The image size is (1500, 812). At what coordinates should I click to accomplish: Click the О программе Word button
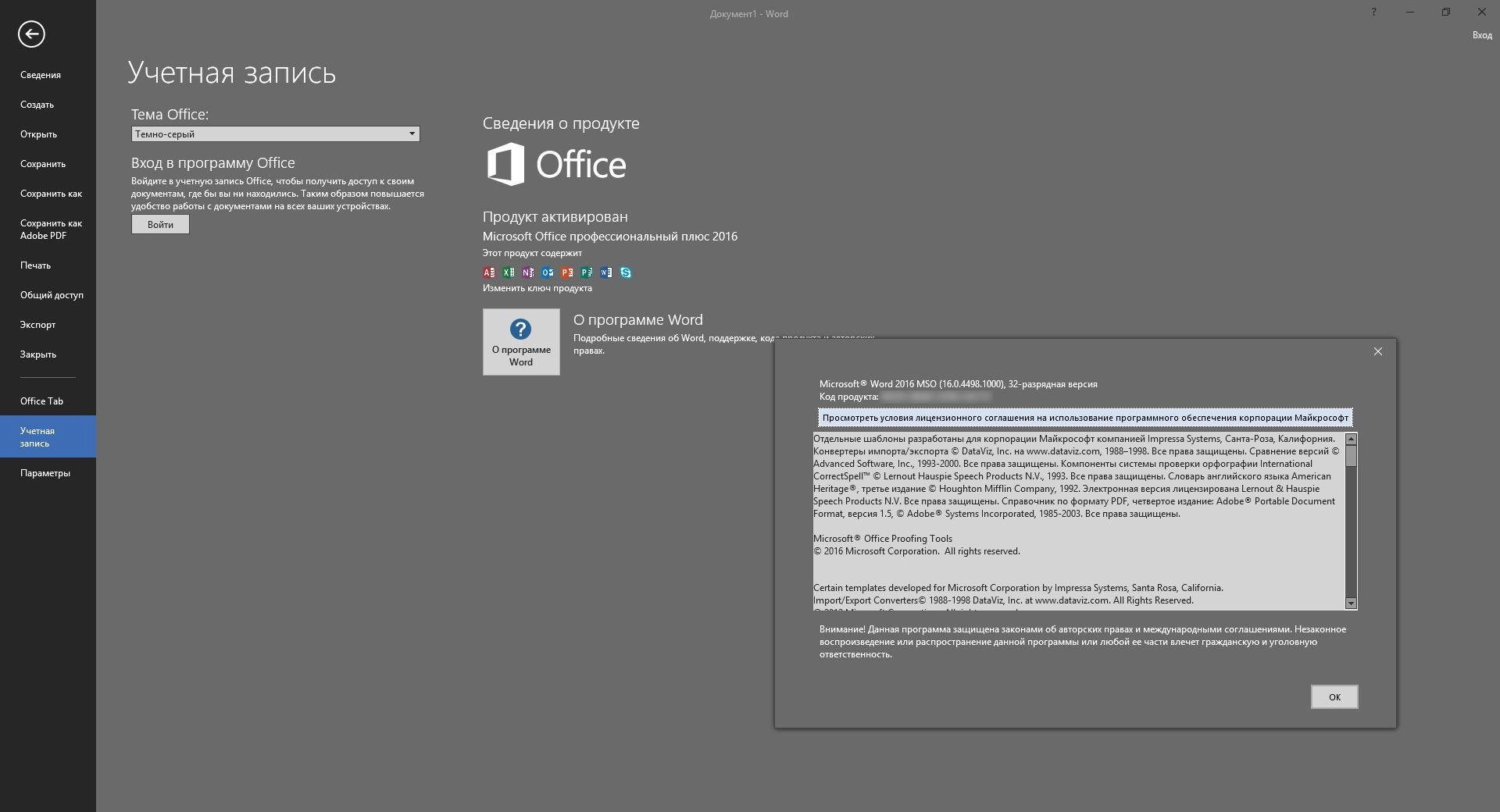coord(521,342)
